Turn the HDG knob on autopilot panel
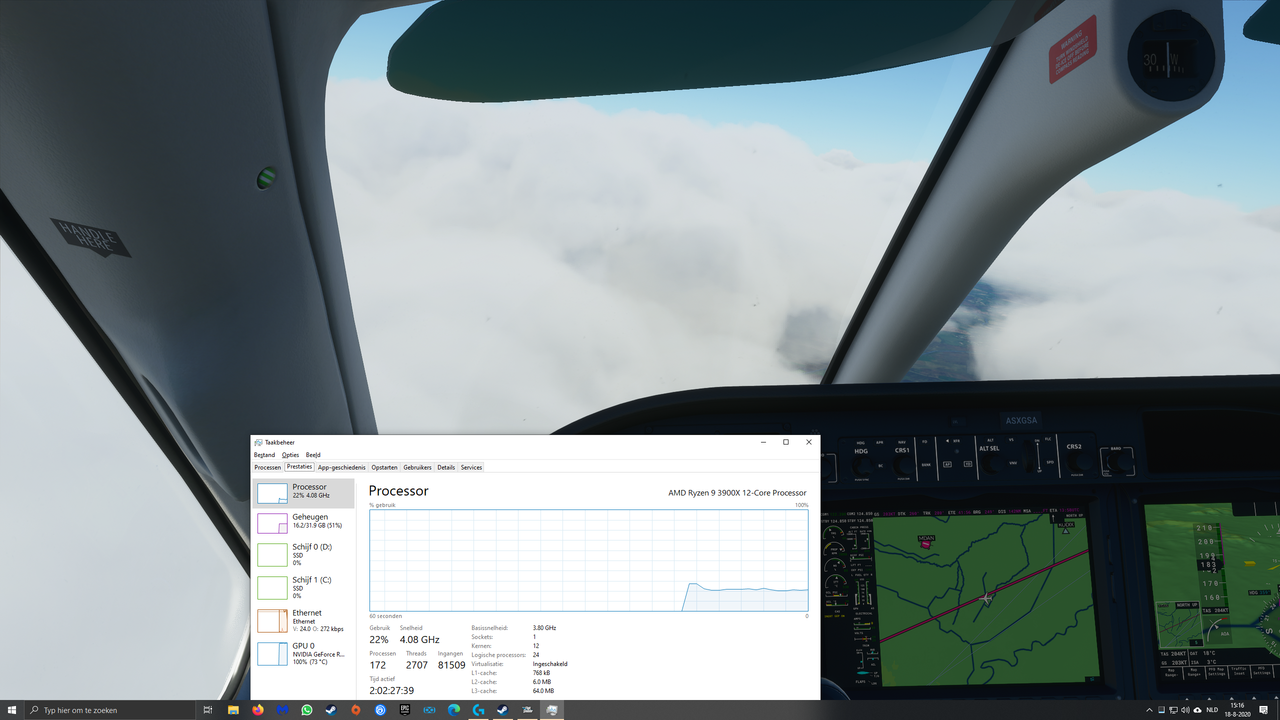 point(861,466)
